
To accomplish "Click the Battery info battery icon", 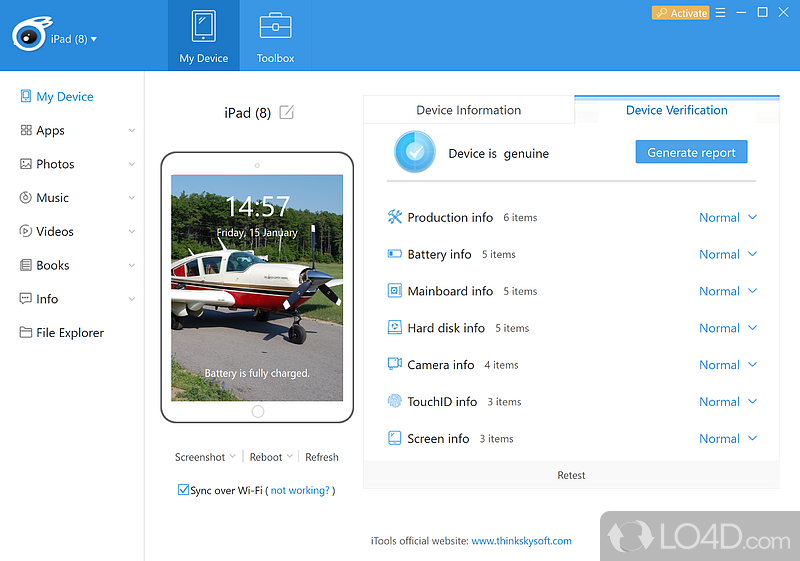I will (x=394, y=254).
